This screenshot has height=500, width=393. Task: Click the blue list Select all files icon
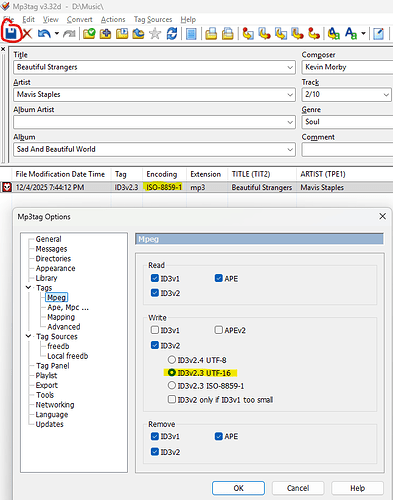[x=191, y=34]
